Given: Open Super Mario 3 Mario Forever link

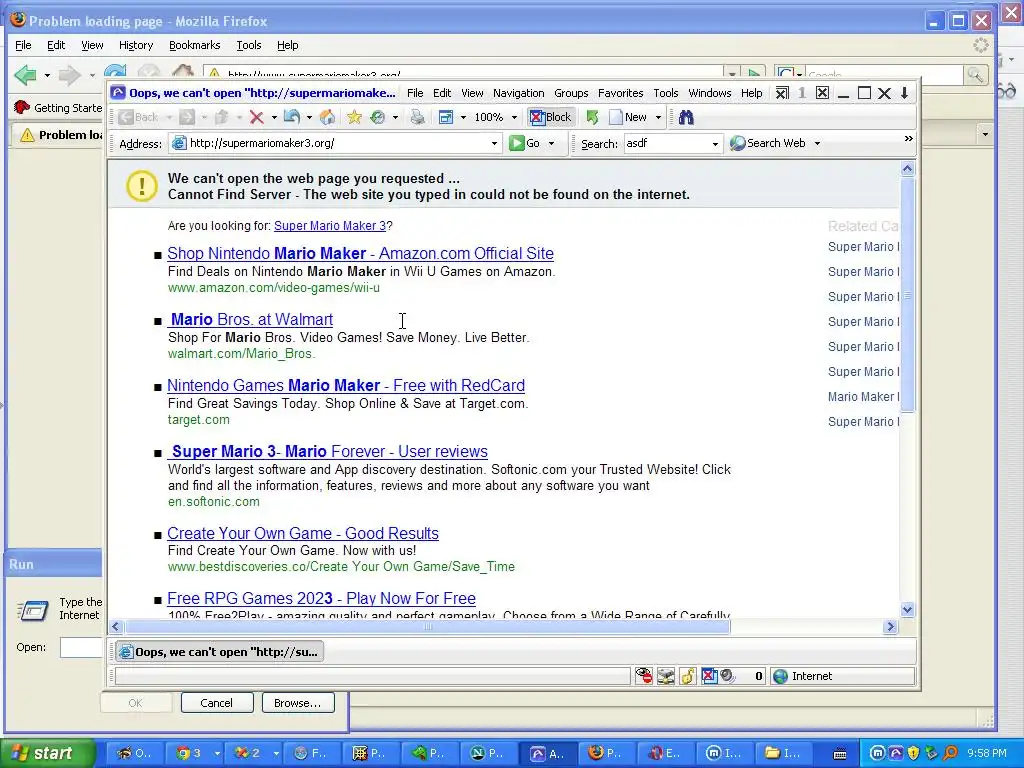Looking at the screenshot, I should 328,451.
